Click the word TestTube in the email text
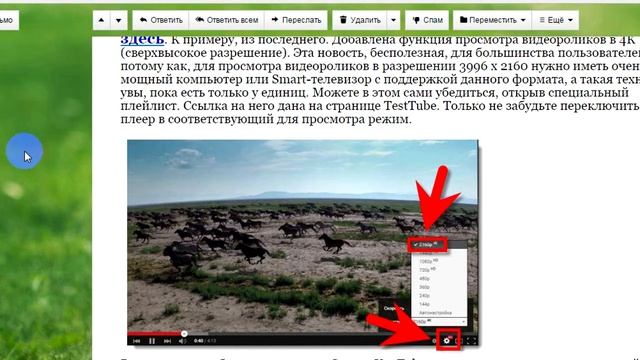This screenshot has width=640, height=360. coord(411,106)
